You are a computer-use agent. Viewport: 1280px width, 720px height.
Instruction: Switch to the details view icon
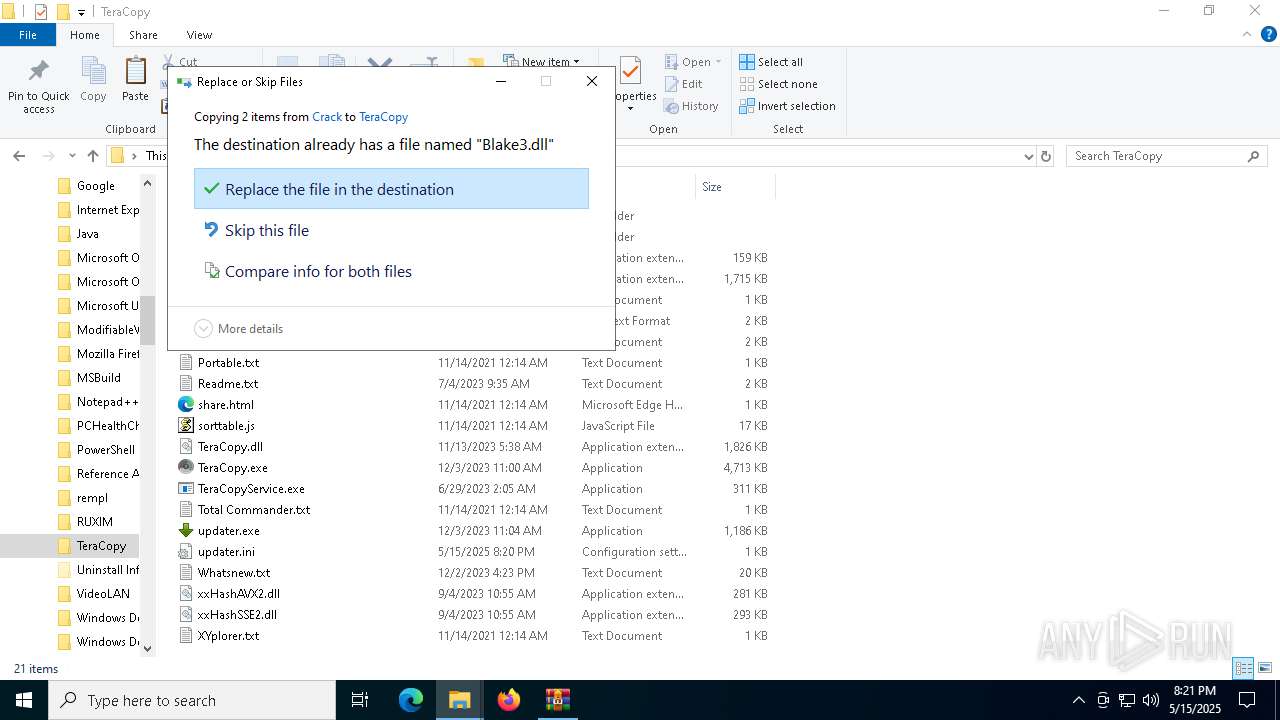click(1243, 668)
